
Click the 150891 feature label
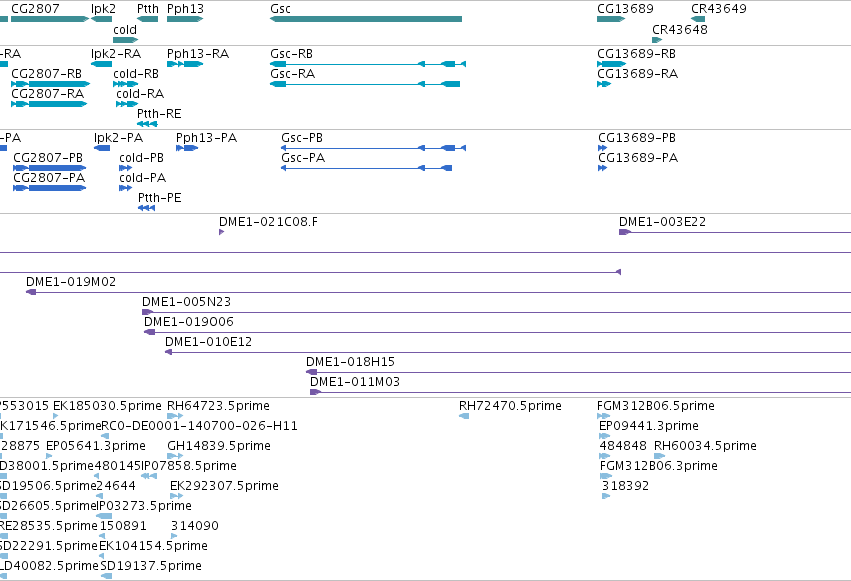click(x=123, y=526)
